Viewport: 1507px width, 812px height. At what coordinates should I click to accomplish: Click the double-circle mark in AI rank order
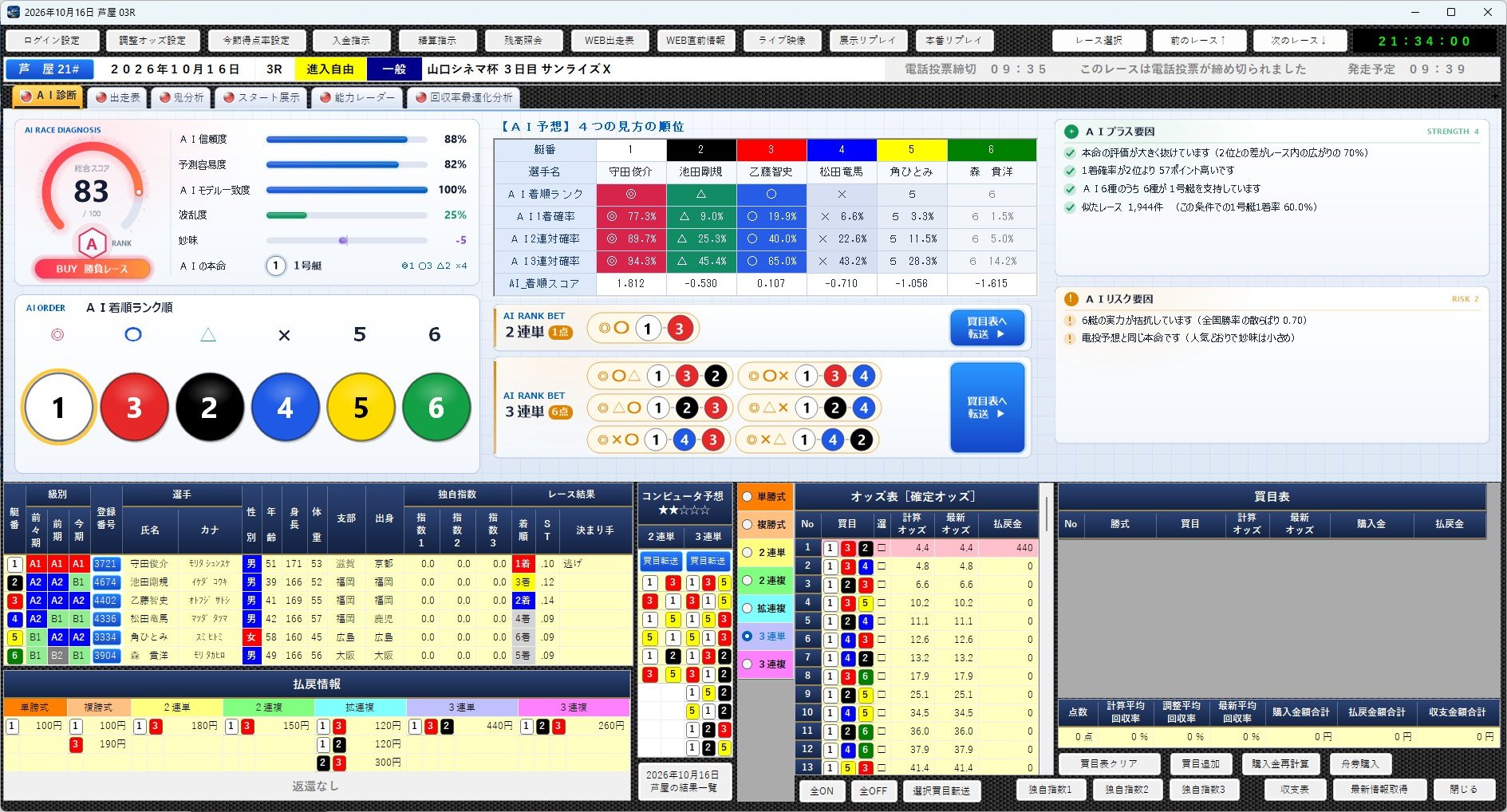(x=57, y=335)
